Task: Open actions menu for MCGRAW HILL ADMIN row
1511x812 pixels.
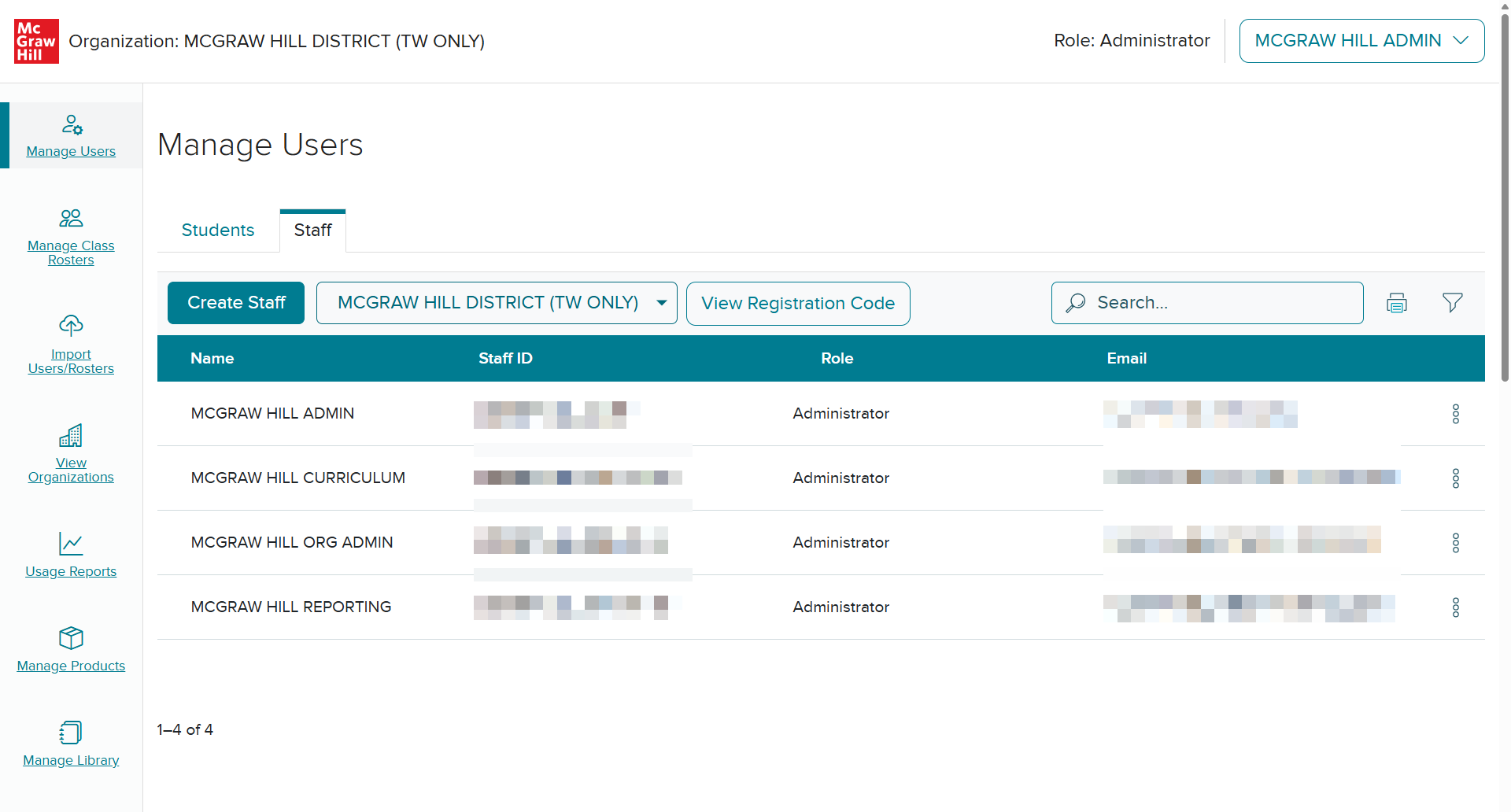Action: point(1456,414)
